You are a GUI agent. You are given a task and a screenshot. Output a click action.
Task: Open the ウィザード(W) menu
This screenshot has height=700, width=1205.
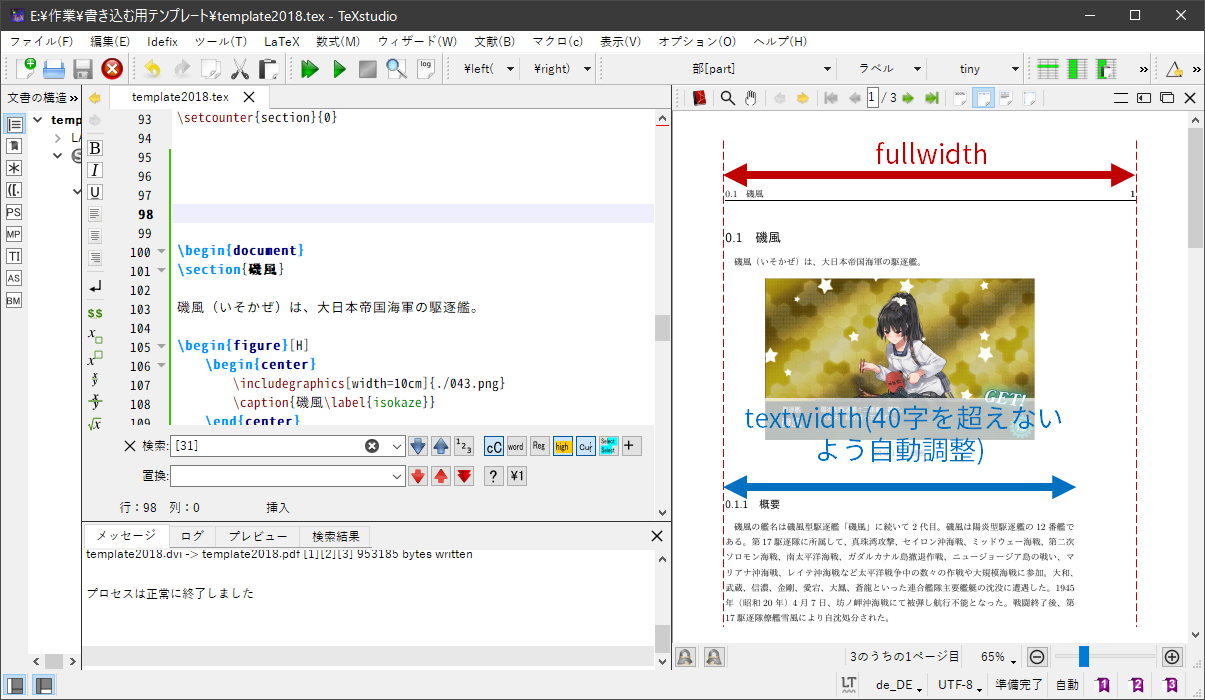click(x=417, y=41)
